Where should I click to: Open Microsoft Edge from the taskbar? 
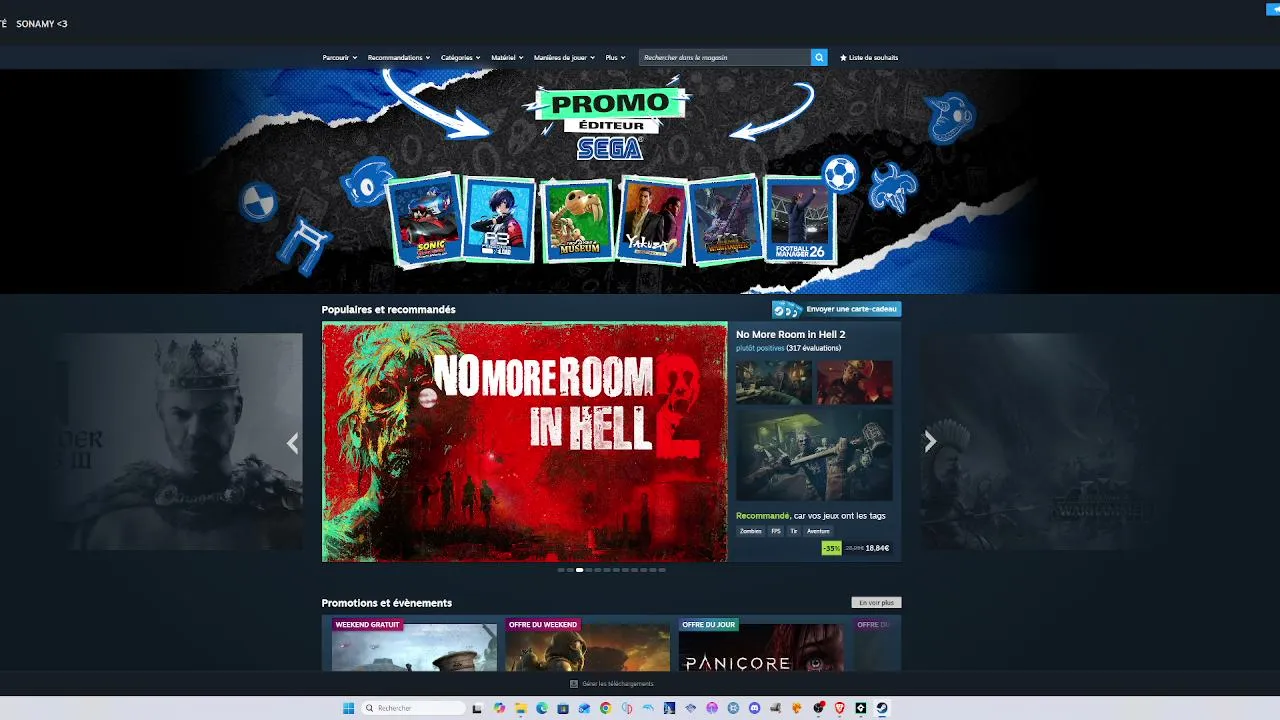542,708
